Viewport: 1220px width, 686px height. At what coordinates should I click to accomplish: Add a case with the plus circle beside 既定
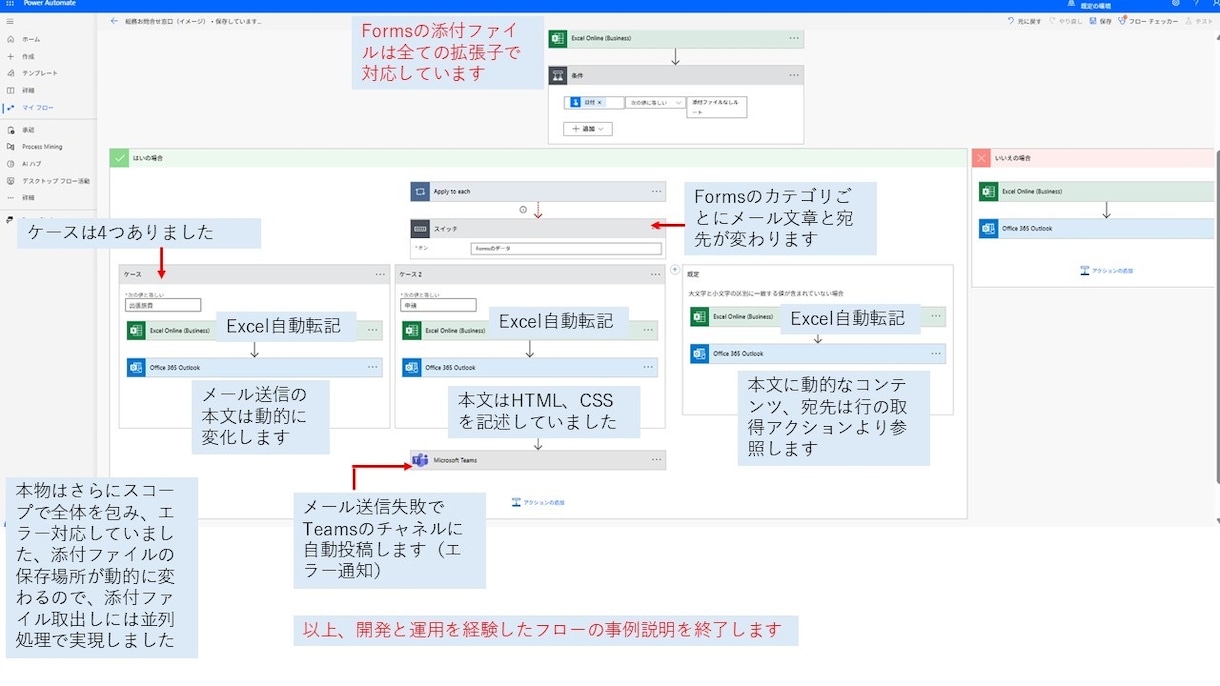[675, 269]
